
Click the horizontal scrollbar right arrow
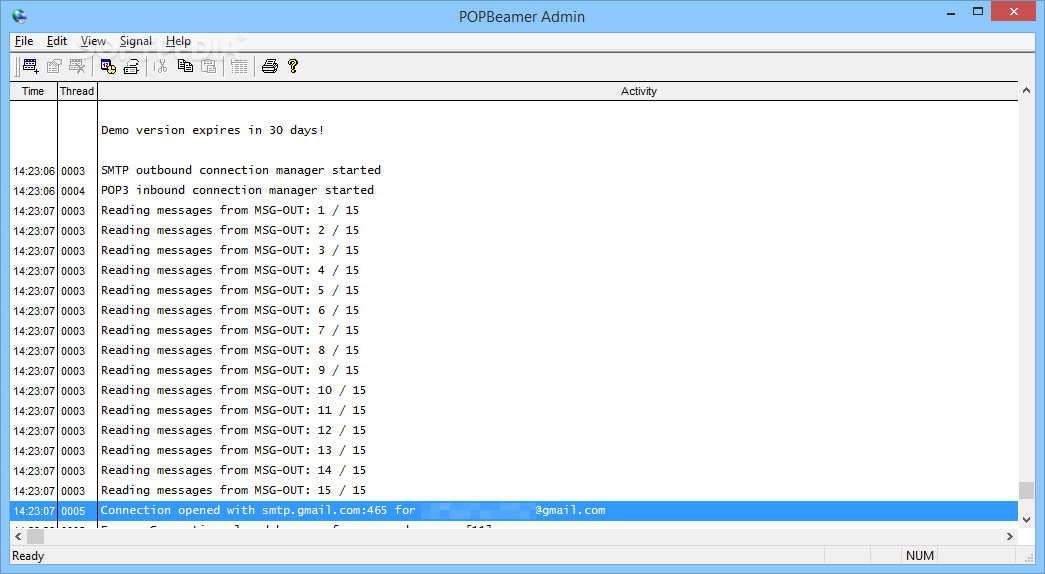(1010, 536)
